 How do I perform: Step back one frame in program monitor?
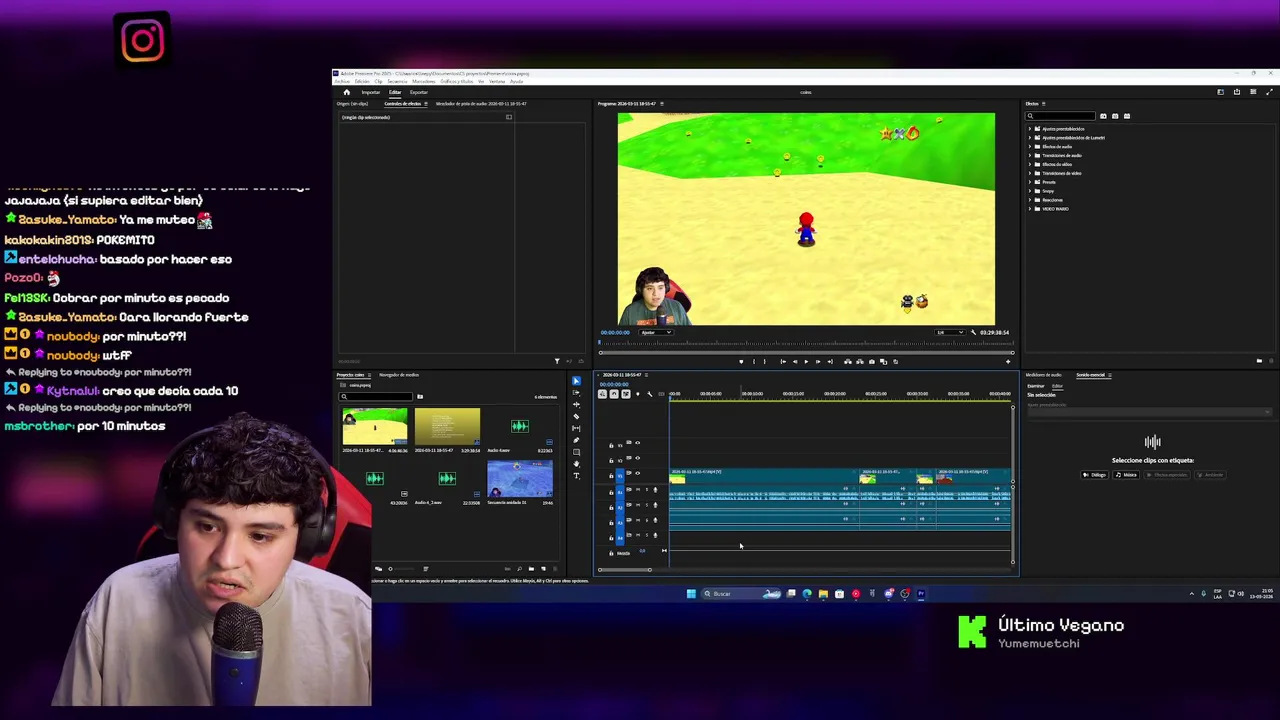pyautogui.click(x=795, y=361)
